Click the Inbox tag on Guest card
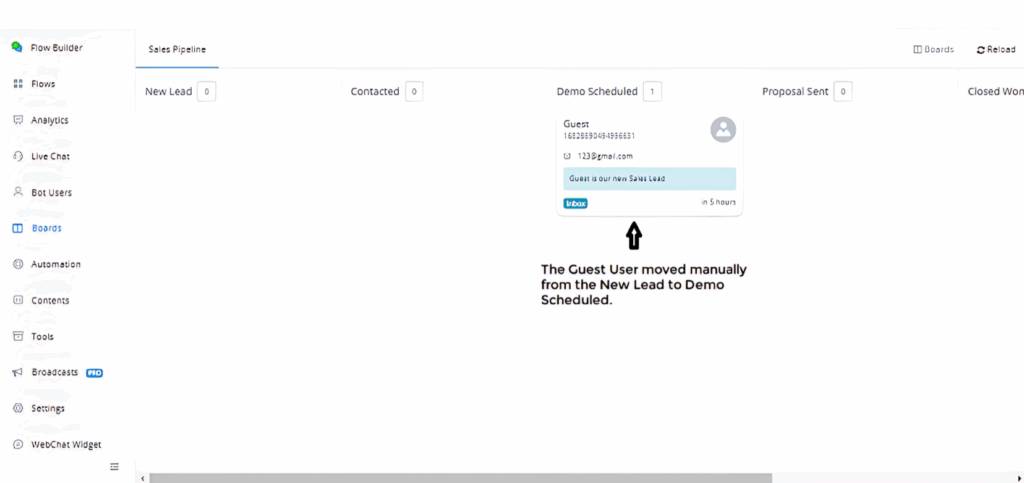The height and width of the screenshot is (483, 1024). coord(575,203)
